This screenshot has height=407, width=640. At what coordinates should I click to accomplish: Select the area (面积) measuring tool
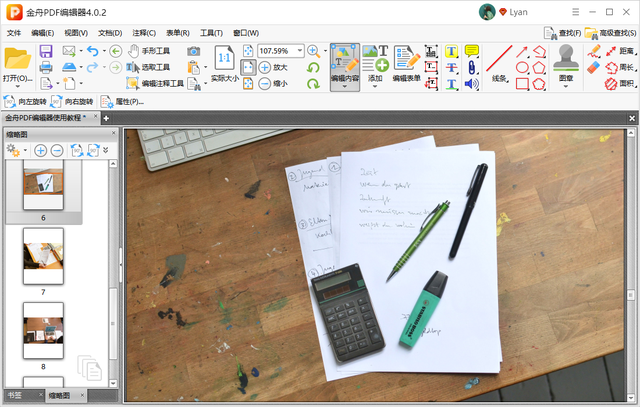[x=620, y=84]
